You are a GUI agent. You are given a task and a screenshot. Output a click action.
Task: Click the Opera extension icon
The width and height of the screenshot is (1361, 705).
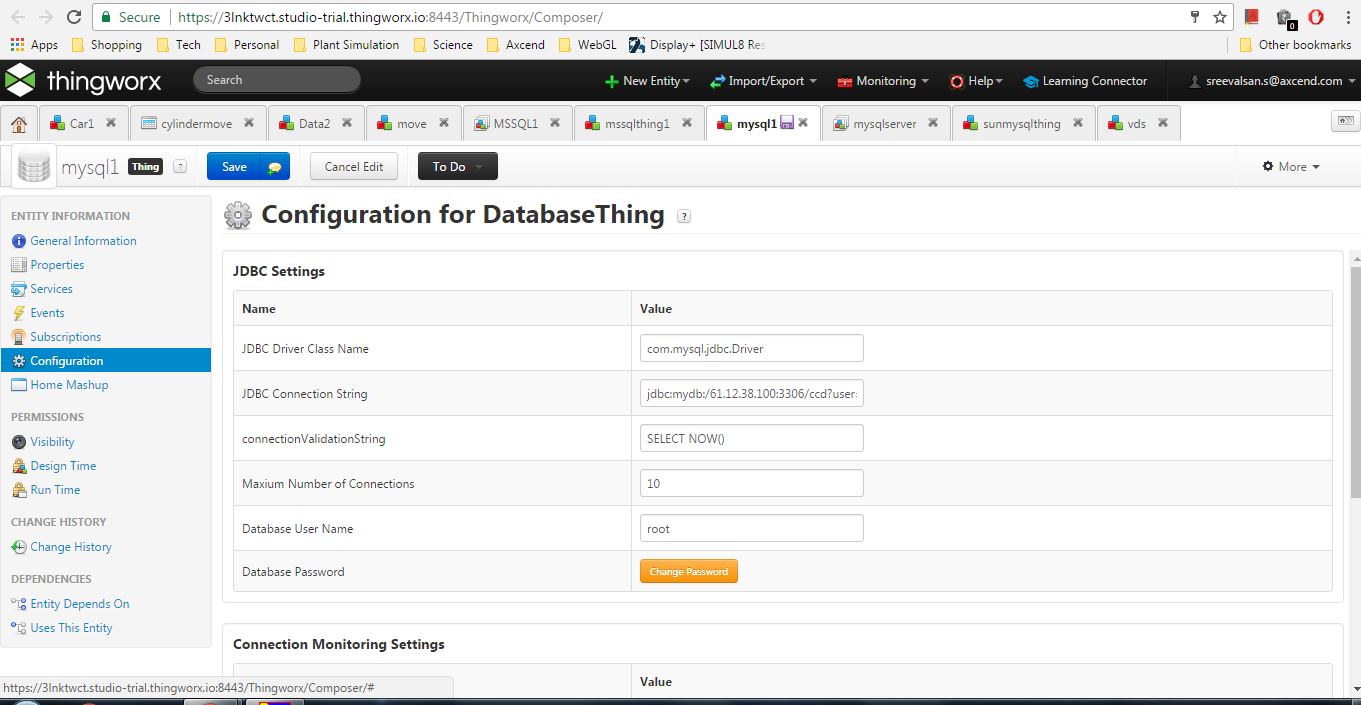pyautogui.click(x=1316, y=17)
